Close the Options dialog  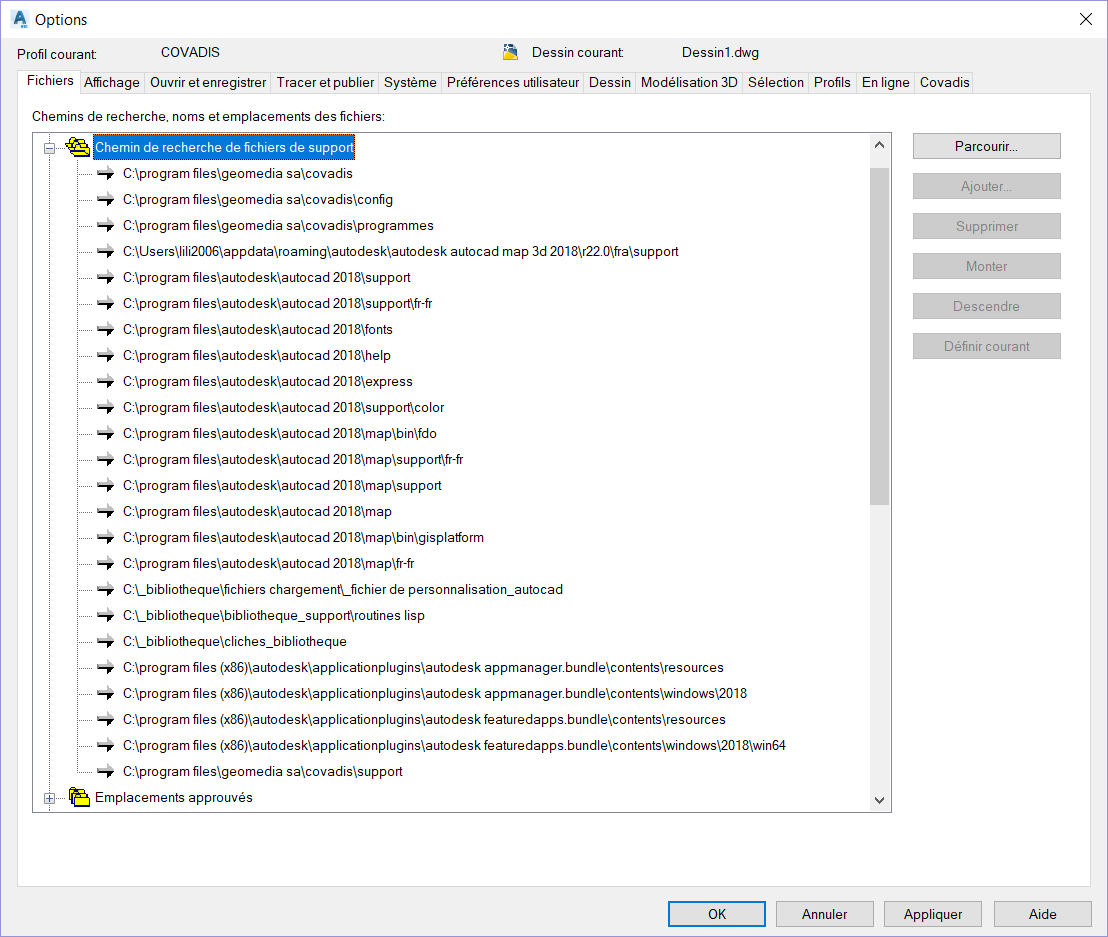(1085, 19)
